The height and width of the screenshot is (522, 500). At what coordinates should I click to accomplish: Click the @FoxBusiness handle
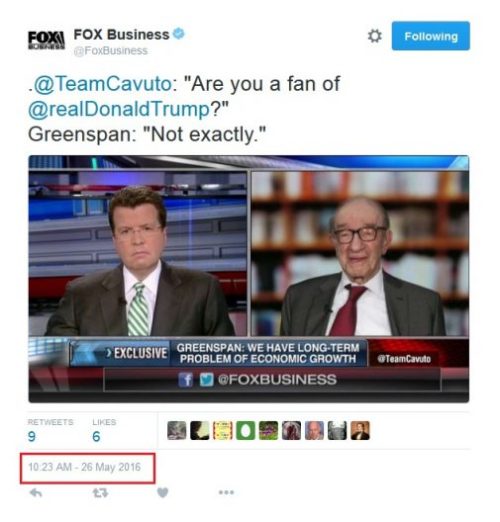point(110,51)
